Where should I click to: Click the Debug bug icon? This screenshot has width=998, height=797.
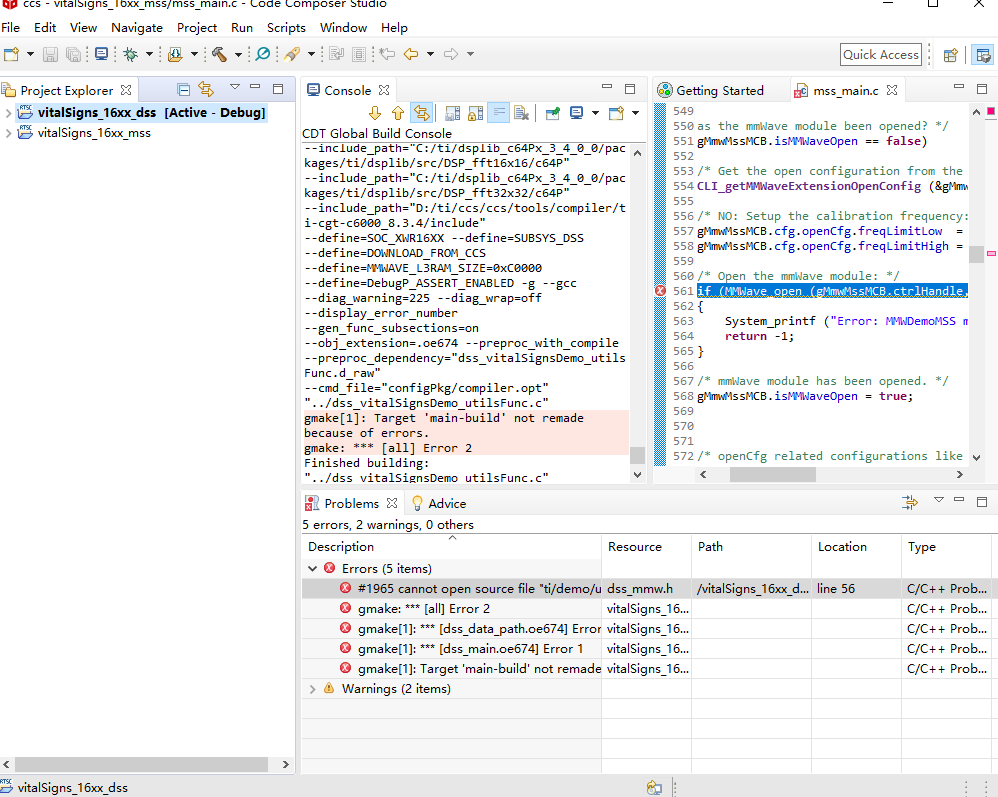coord(130,54)
